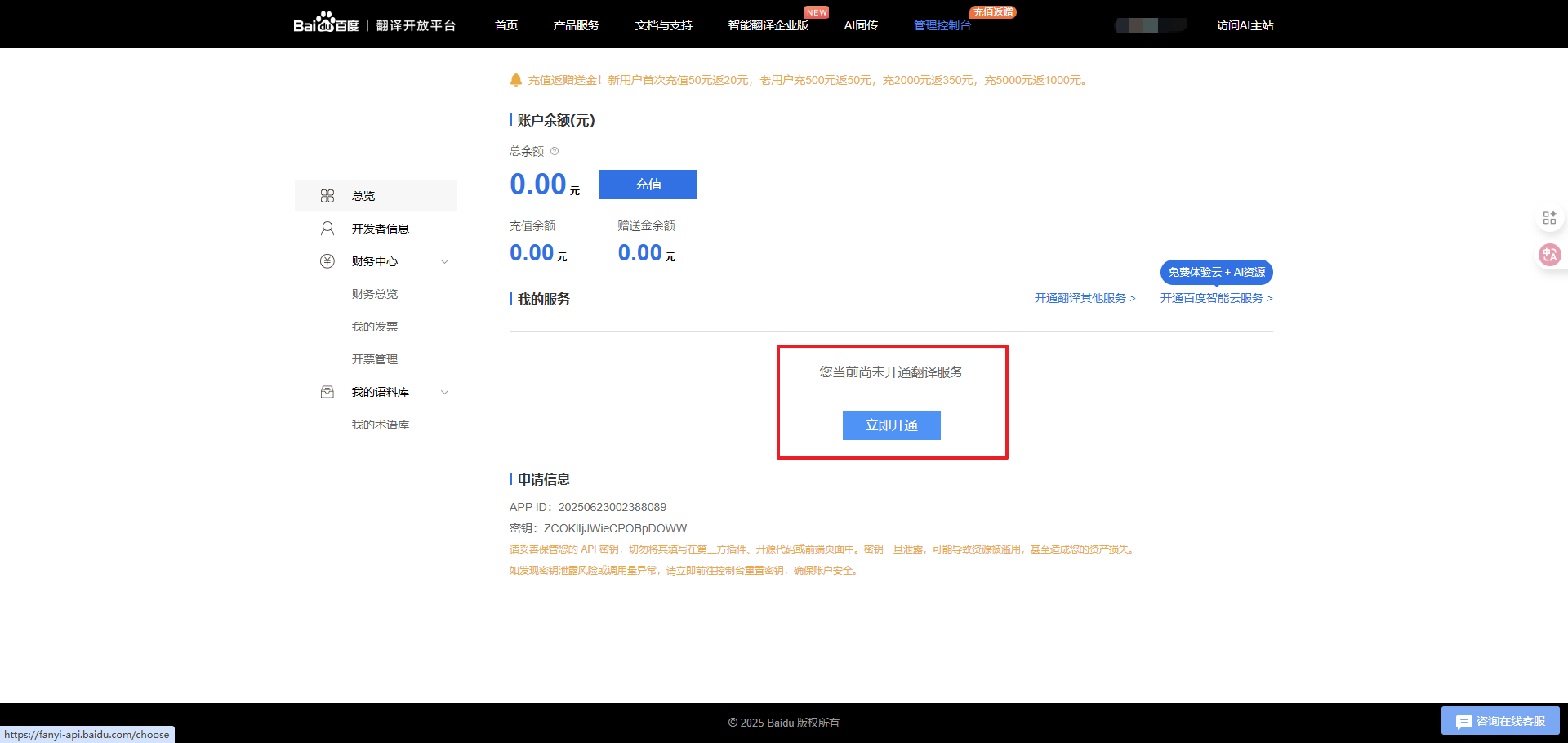1568x743 pixels.
Task: Open the 文档与支持 navigation menu
Action: [663, 25]
